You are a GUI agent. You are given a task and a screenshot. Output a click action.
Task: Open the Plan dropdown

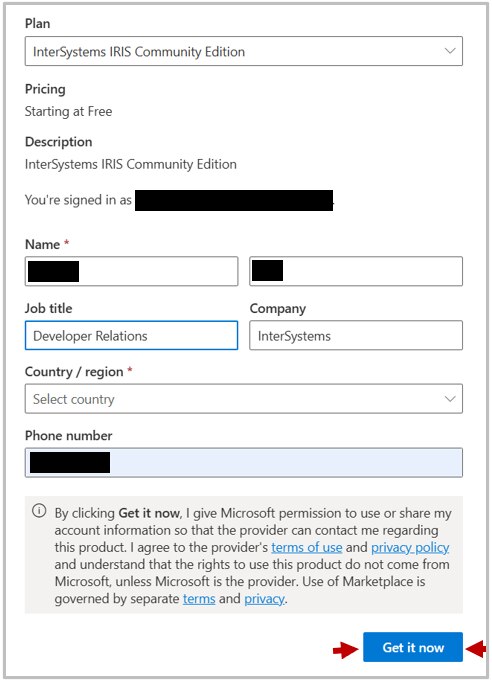tap(244, 51)
